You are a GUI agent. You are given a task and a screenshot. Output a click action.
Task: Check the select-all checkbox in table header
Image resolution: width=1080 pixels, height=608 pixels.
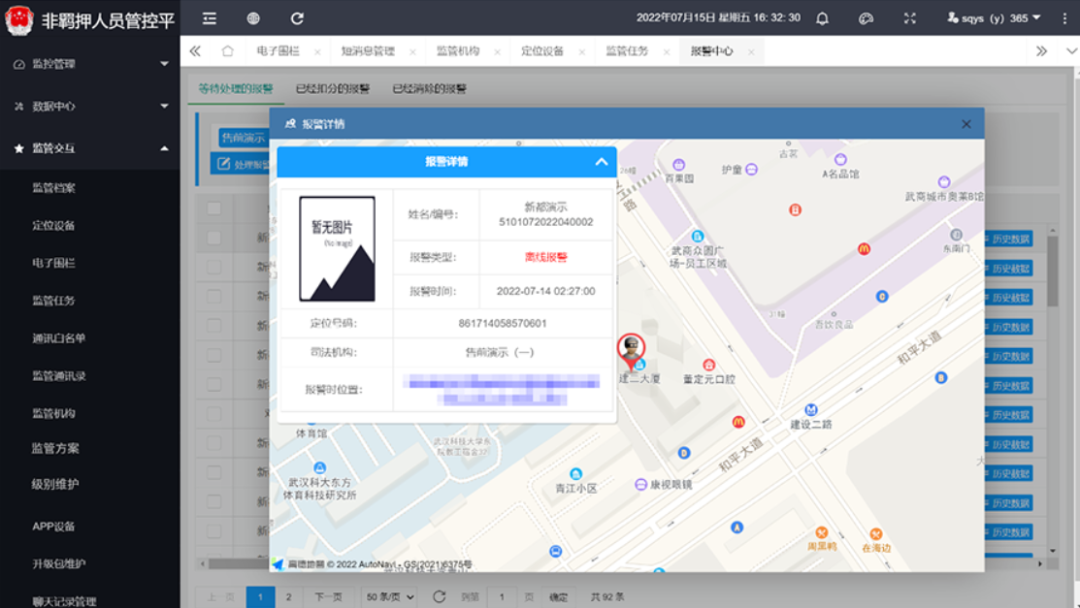[213, 209]
